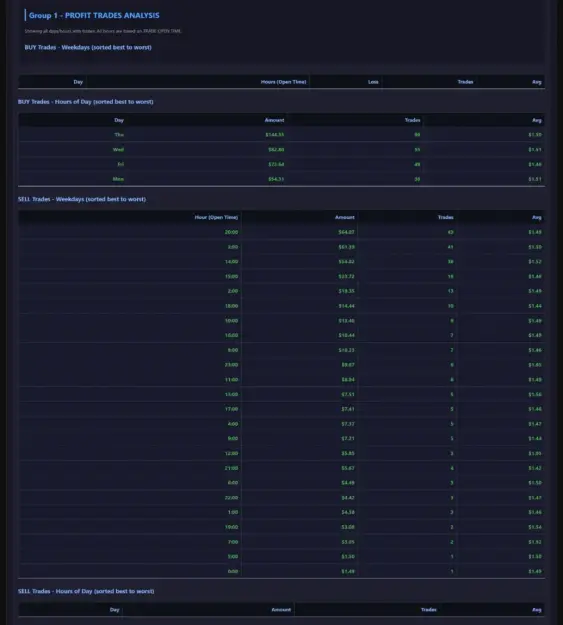The image size is (563, 625).
Task: Click the SELL Trades - Weekdays section title
Action: tap(82, 199)
